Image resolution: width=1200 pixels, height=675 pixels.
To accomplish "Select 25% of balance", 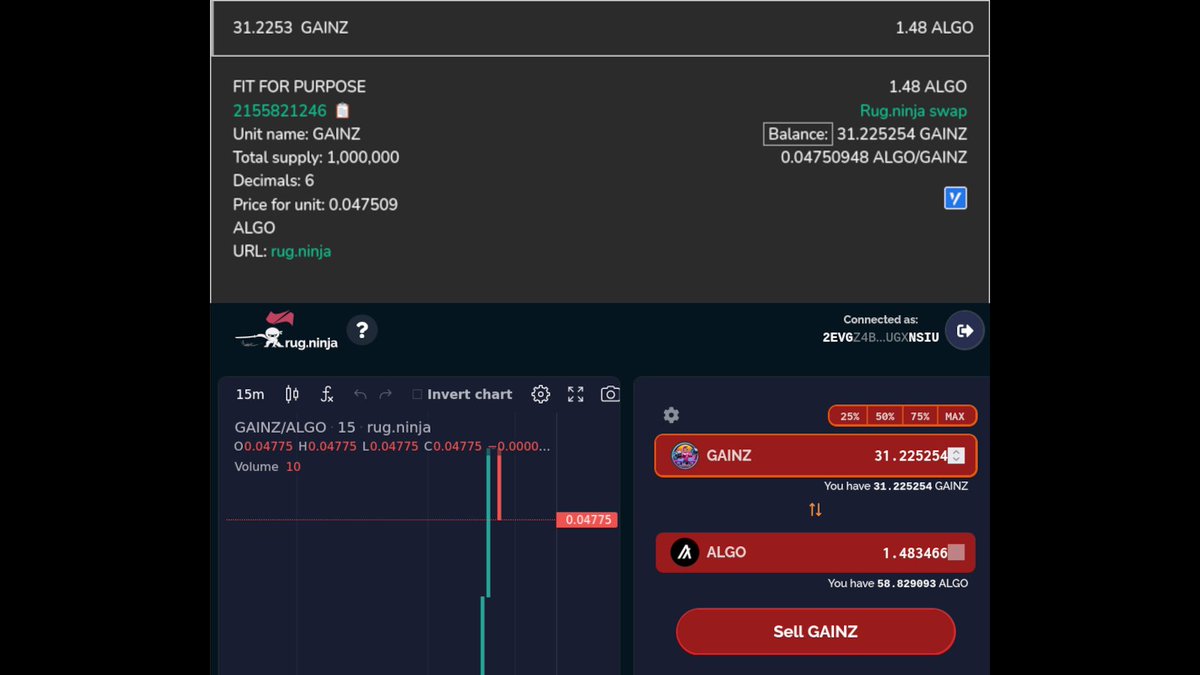I will coord(850,416).
